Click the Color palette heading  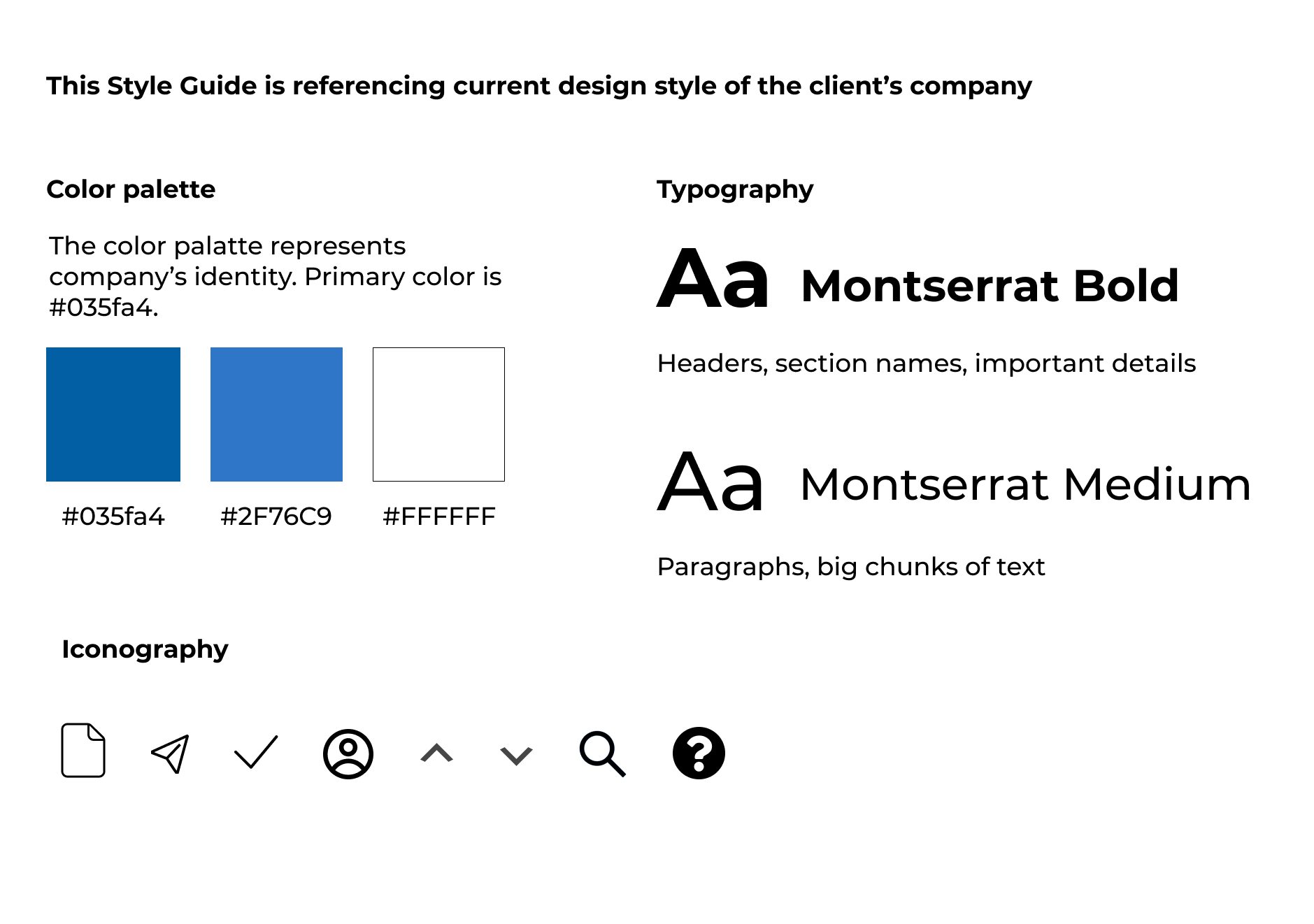131,189
